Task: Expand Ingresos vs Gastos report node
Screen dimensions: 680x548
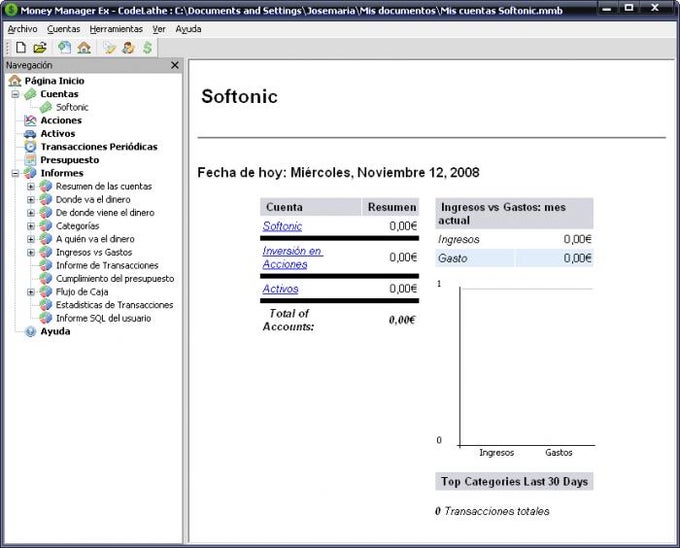Action: (31, 252)
